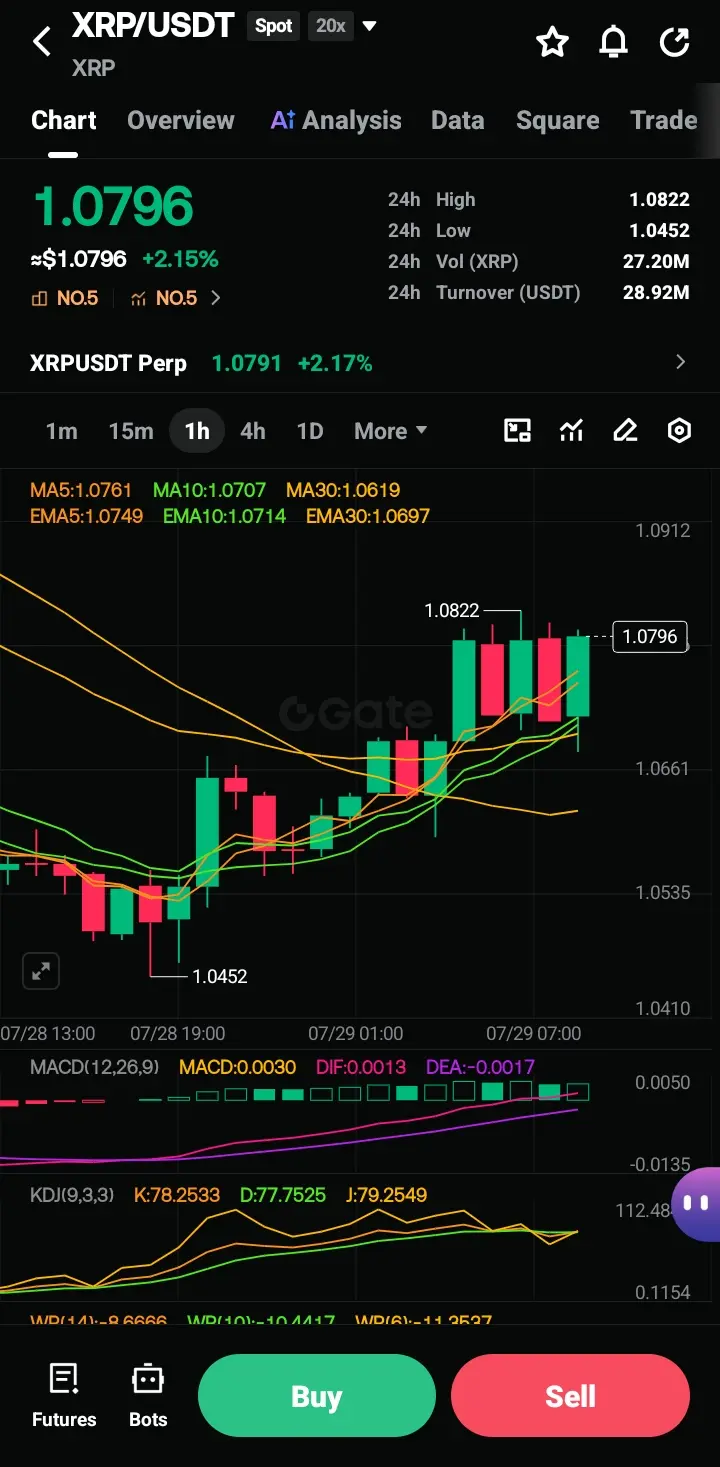Select the 1h timeframe
Viewport: 720px width, 1467px height.
coord(197,431)
